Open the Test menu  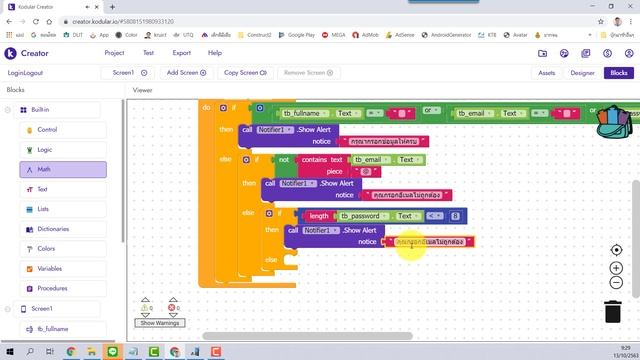(x=148, y=53)
